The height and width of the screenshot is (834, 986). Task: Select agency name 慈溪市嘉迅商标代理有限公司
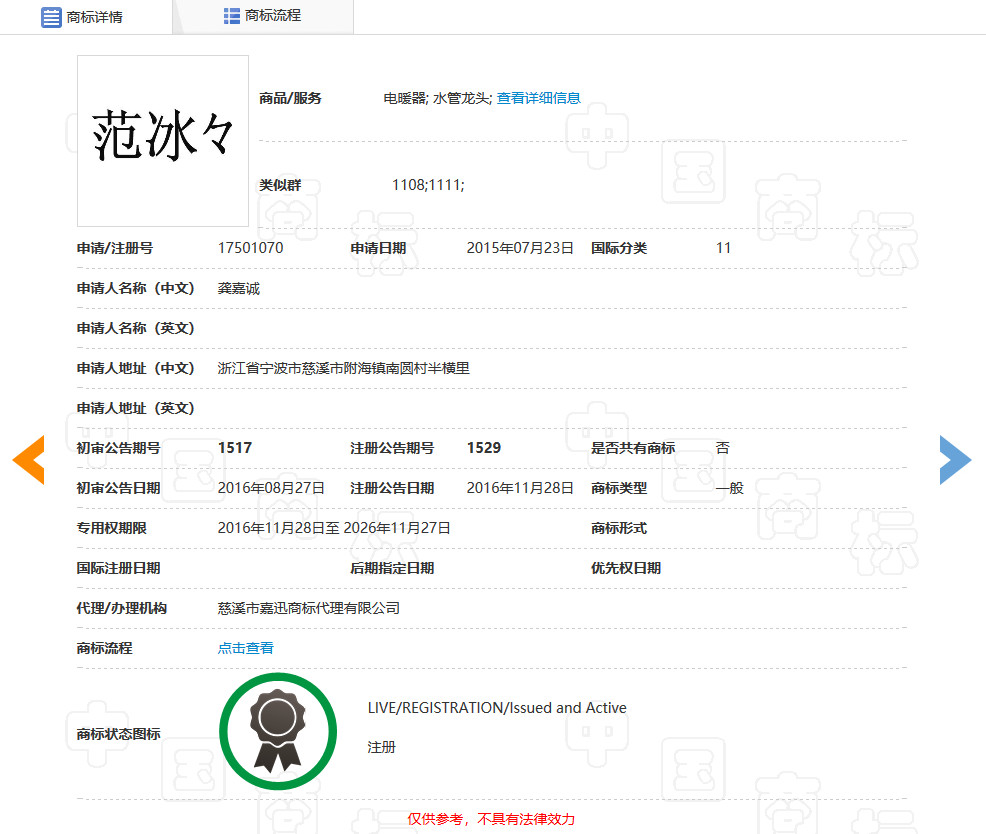309,608
